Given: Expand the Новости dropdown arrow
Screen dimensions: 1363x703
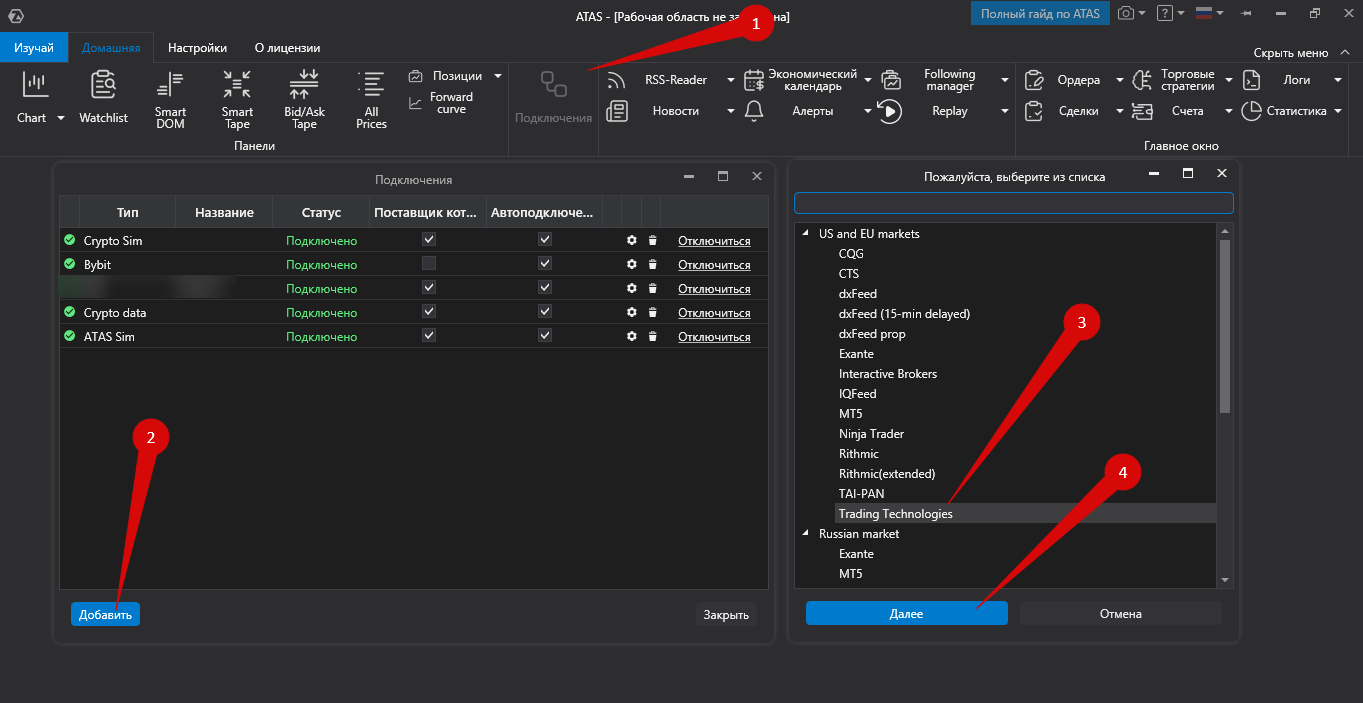Looking at the screenshot, I should pos(730,111).
